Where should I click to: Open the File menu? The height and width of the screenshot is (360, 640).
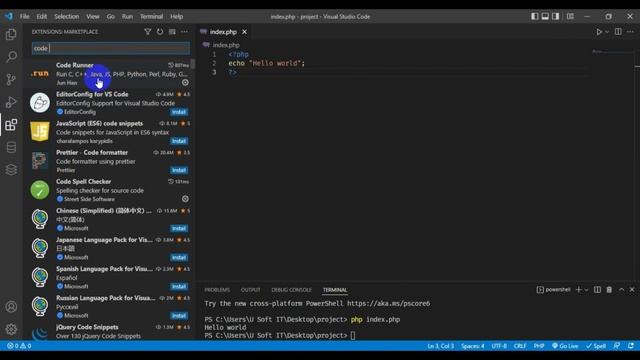coord(24,16)
